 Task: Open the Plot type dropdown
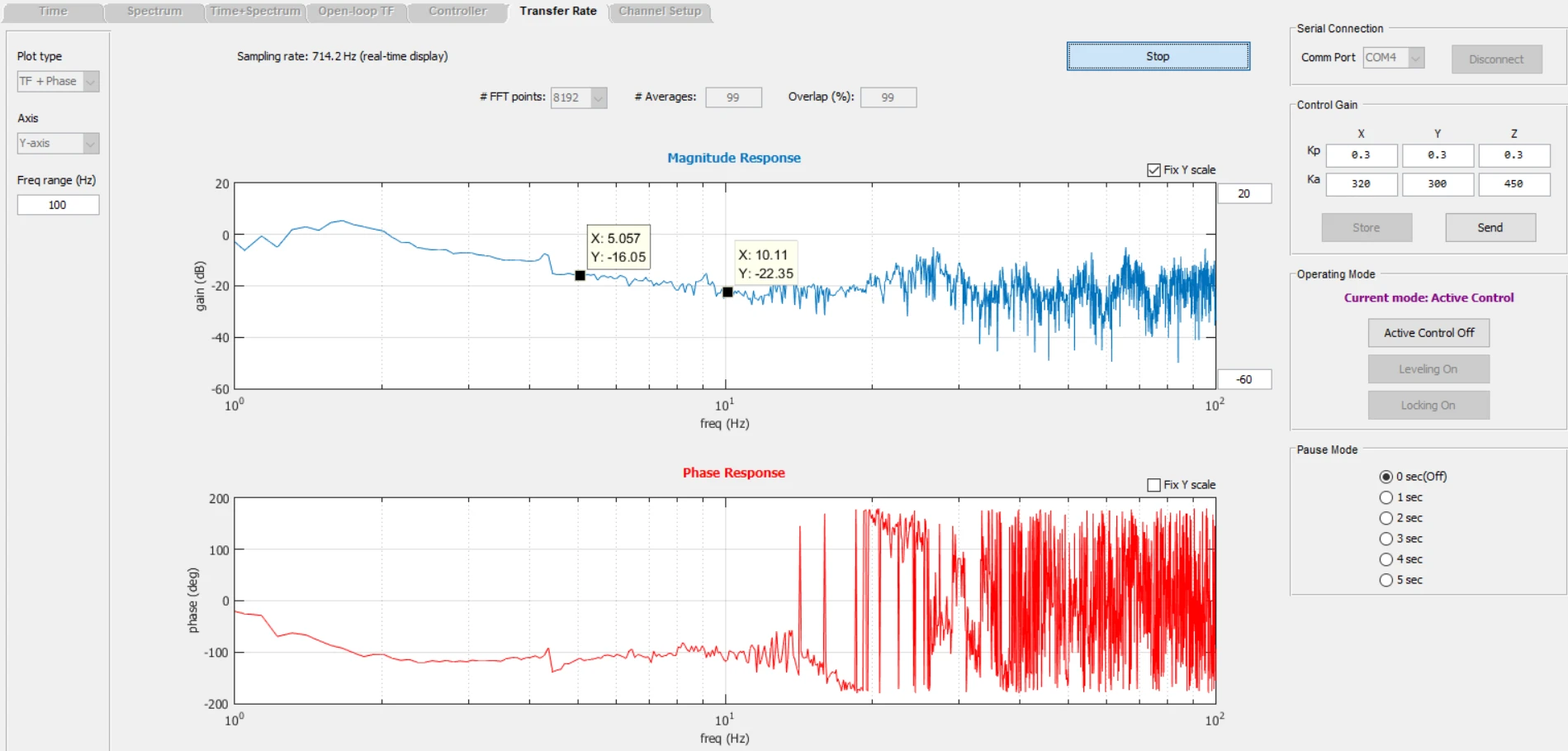[x=58, y=81]
